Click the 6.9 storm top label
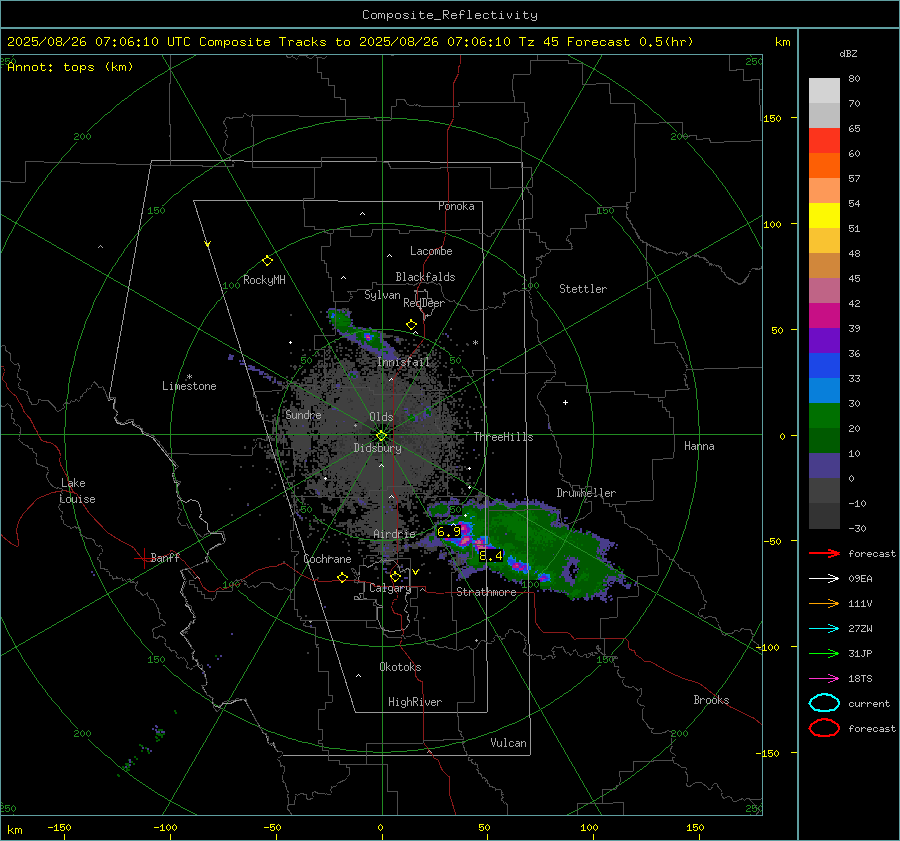This screenshot has height=841, width=900. click(449, 532)
